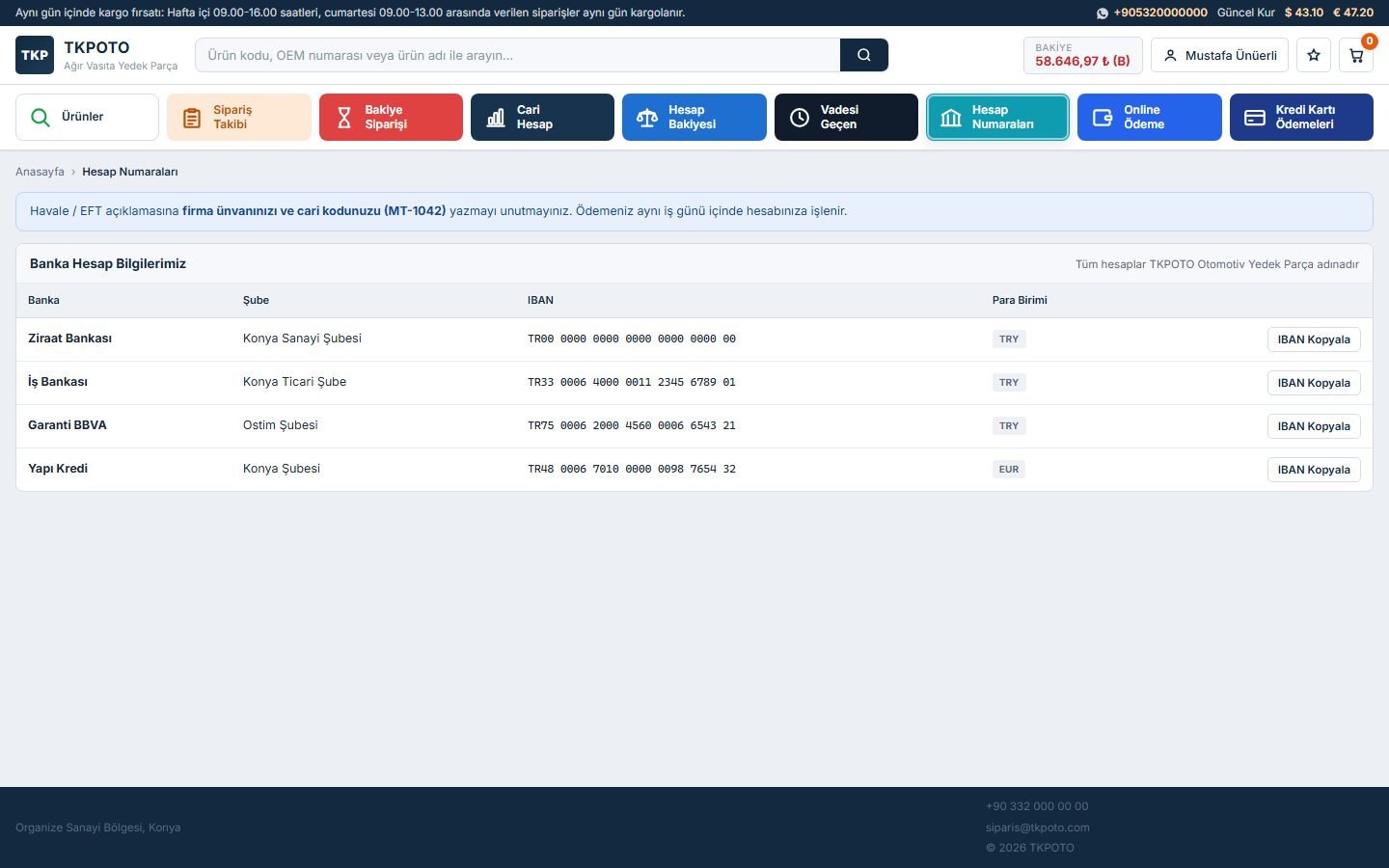Screen dimensions: 1389x868
Task: Click the clock icon on Vadesi Geçen
Action: [x=800, y=118]
